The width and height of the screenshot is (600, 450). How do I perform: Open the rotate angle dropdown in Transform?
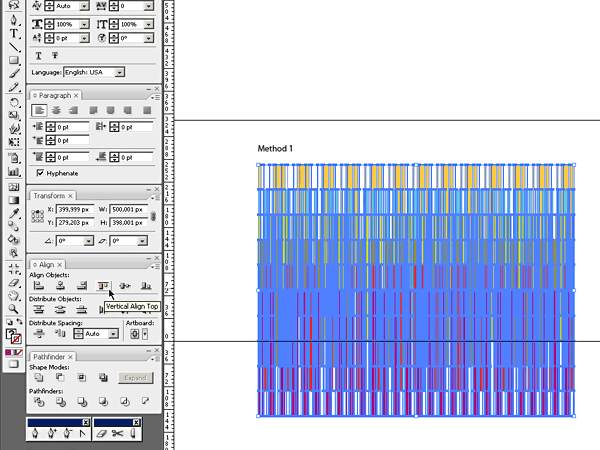tap(89, 241)
